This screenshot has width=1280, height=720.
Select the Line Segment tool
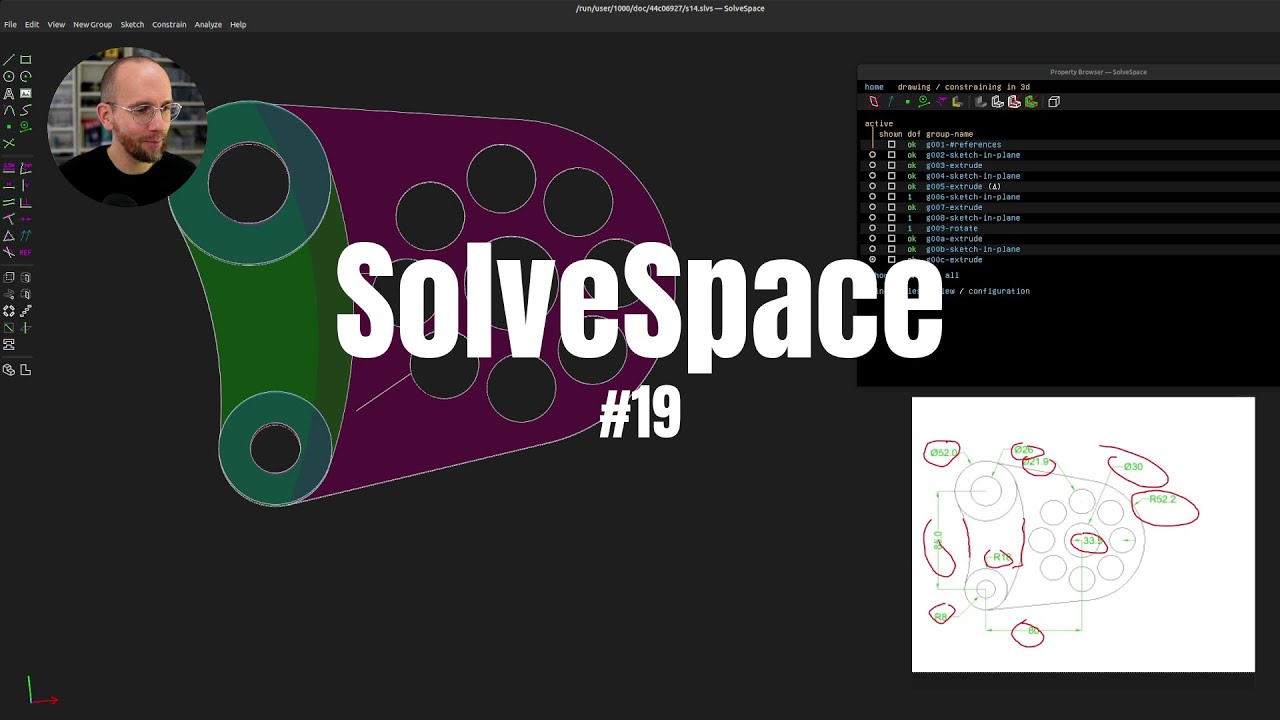point(9,59)
